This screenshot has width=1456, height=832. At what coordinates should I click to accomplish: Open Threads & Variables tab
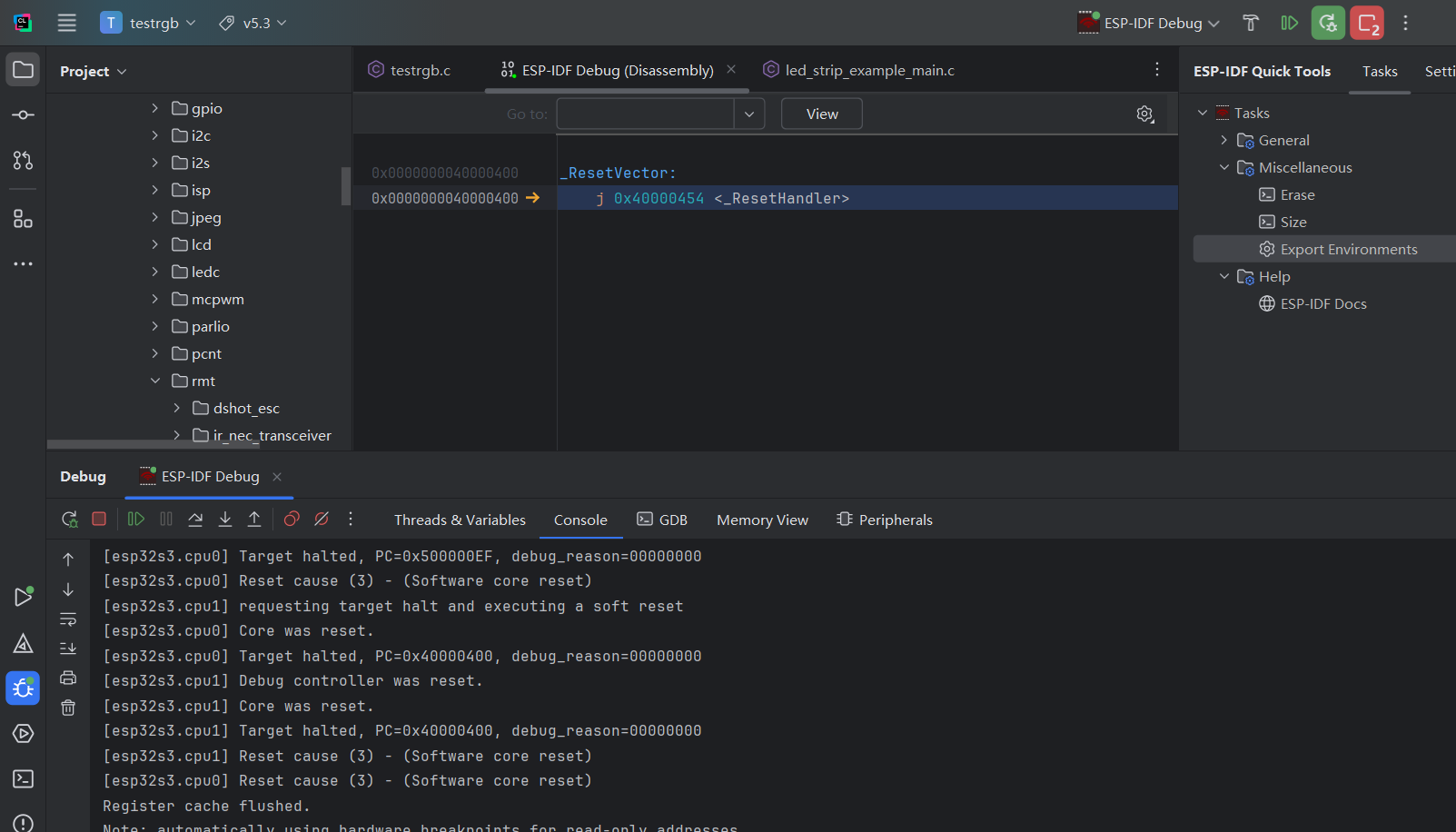[x=460, y=520]
